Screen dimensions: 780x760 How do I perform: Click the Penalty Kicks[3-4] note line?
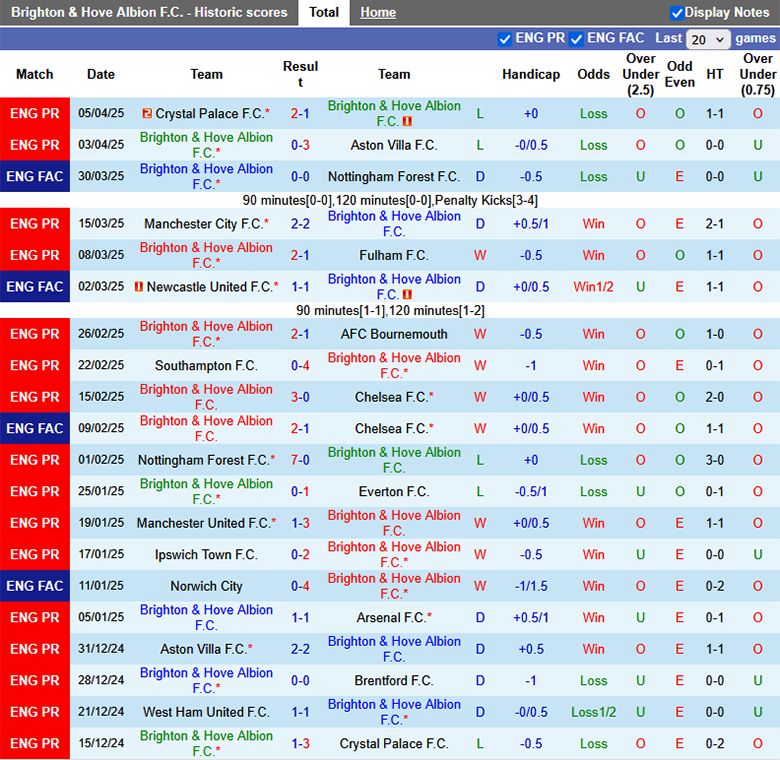click(x=390, y=200)
